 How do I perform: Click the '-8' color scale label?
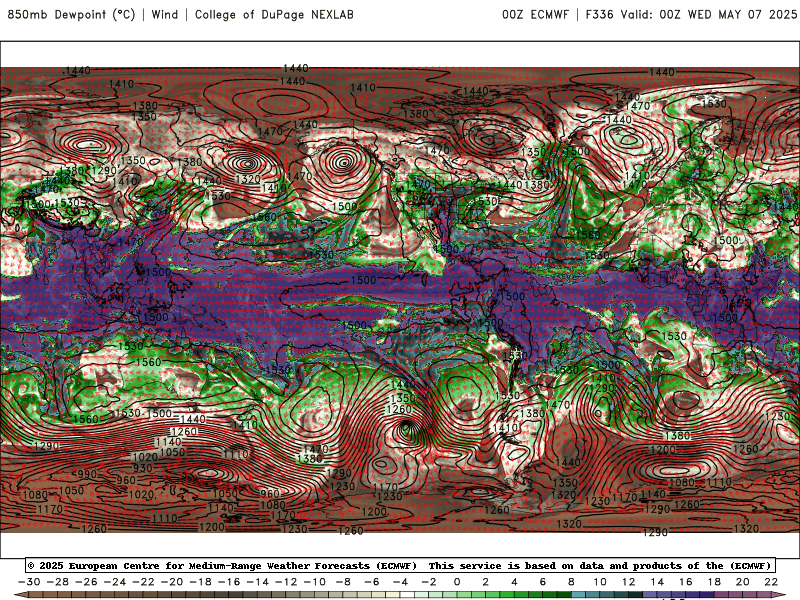[343, 582]
